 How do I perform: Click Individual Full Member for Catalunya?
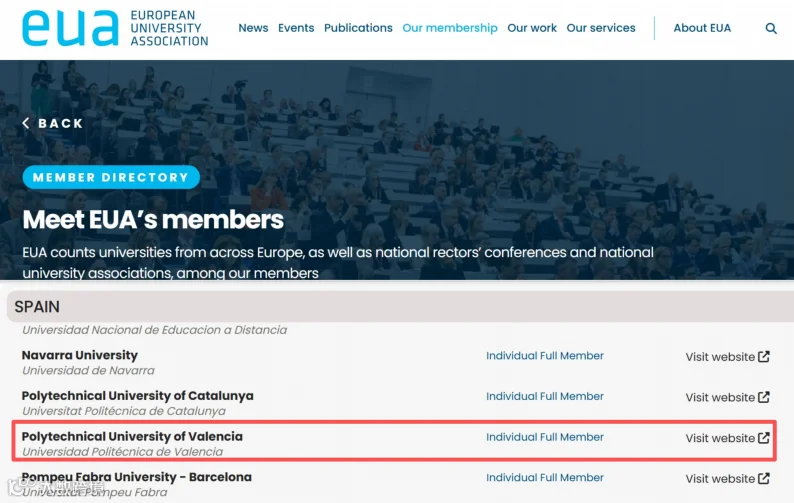545,396
